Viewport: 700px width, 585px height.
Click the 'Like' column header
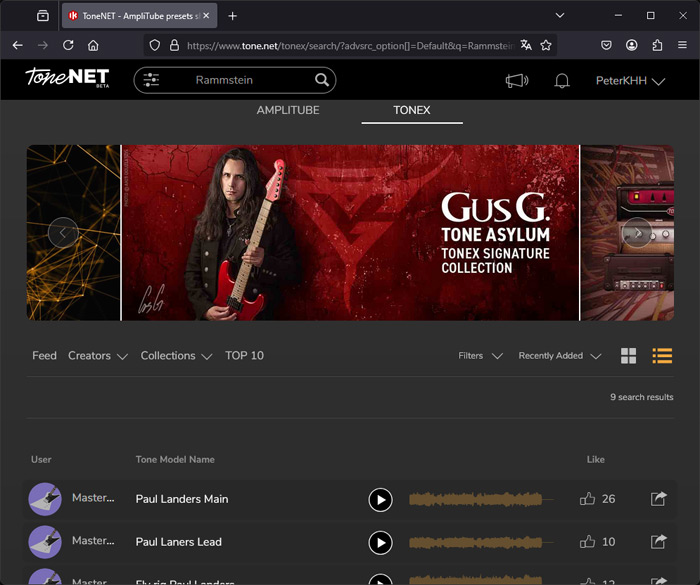pos(596,460)
